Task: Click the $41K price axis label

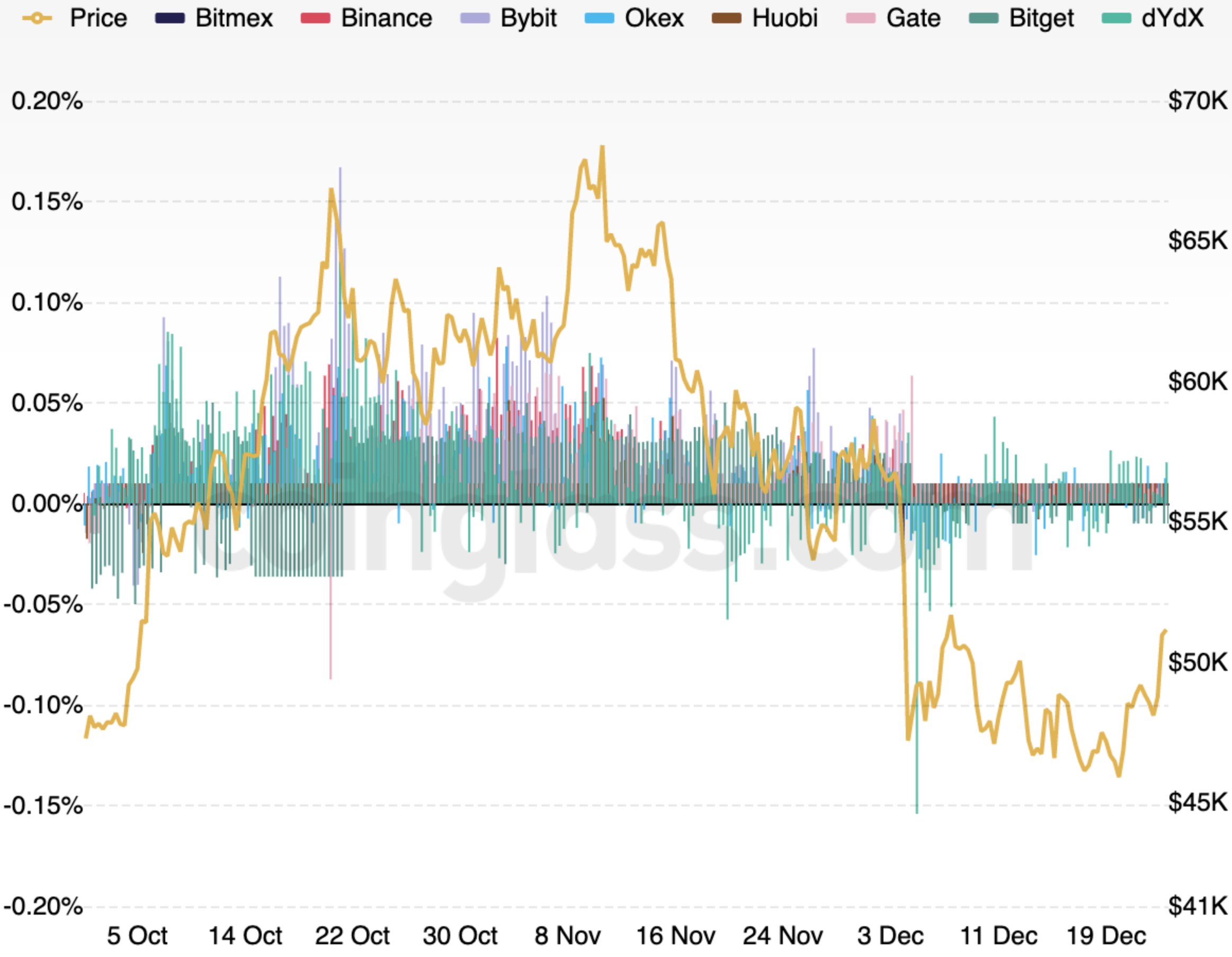Action: [x=1198, y=907]
